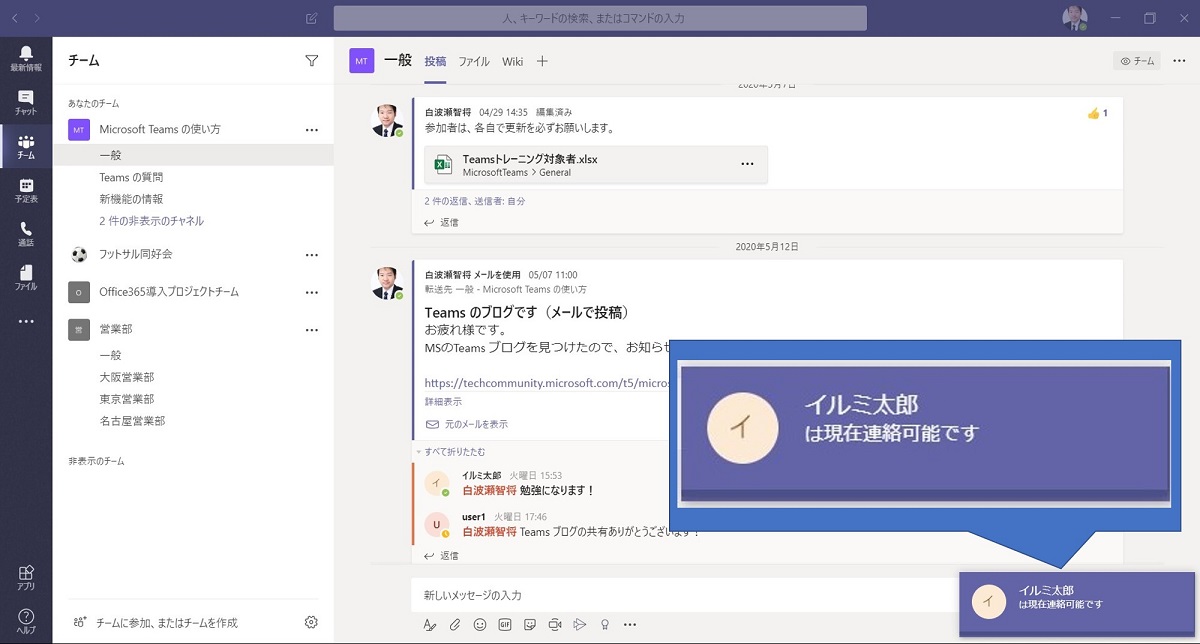Open the profile avatar menu at top right
The width and height of the screenshot is (1200, 644).
pos(1075,18)
